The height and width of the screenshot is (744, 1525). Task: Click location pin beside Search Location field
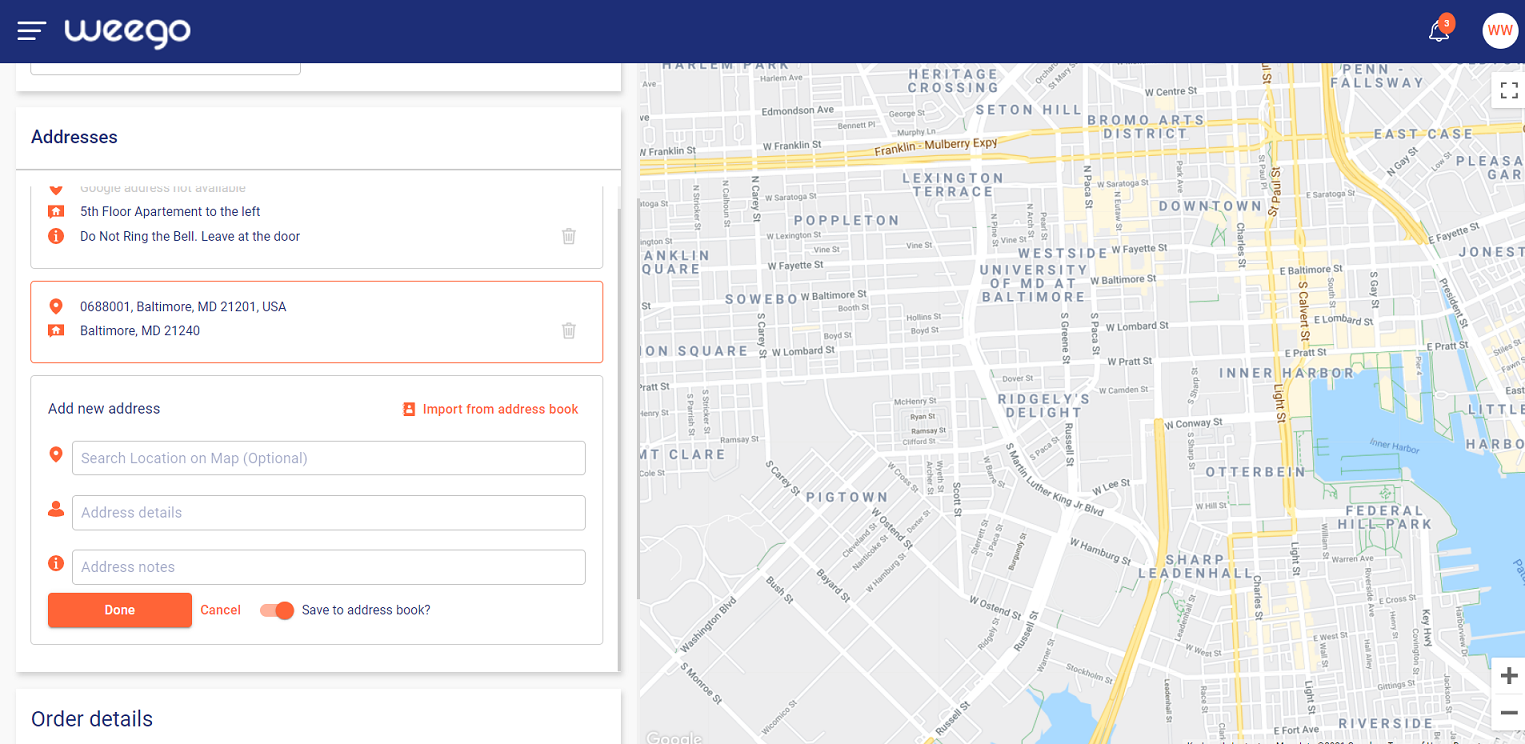(x=56, y=456)
